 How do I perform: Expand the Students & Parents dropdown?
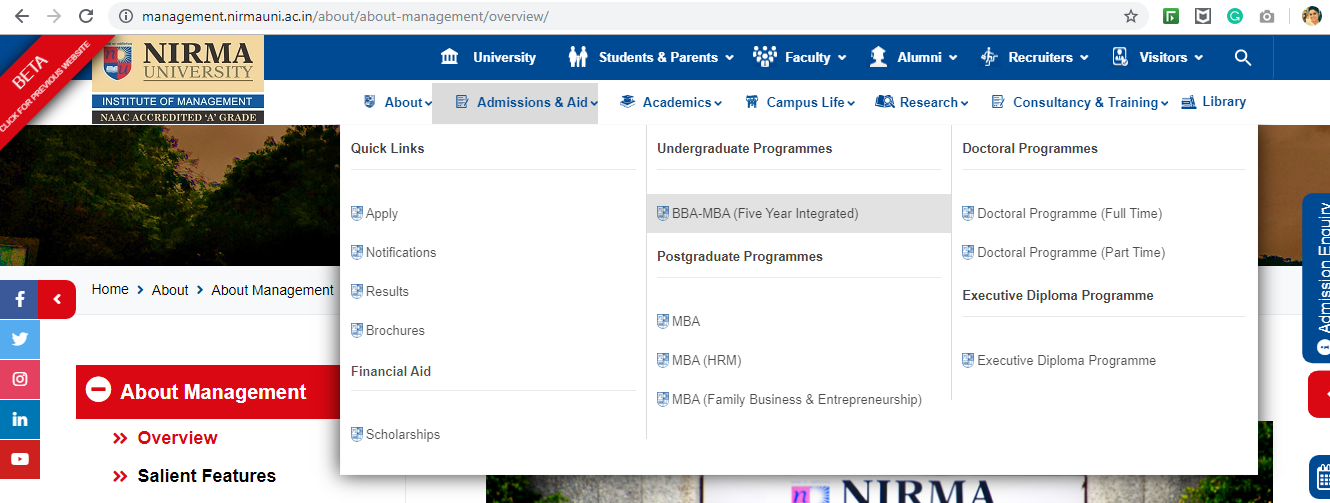coord(651,58)
